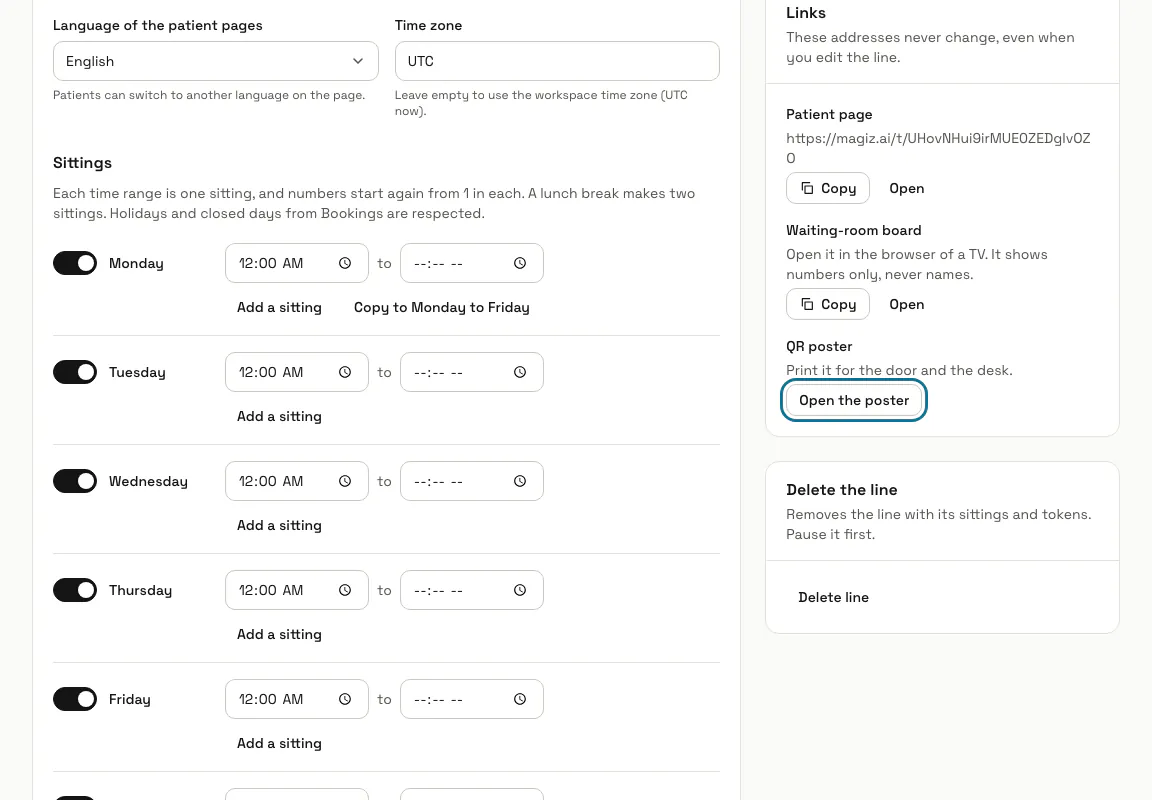Set the Friday start time field
This screenshot has width=1152, height=800.
[x=297, y=699]
